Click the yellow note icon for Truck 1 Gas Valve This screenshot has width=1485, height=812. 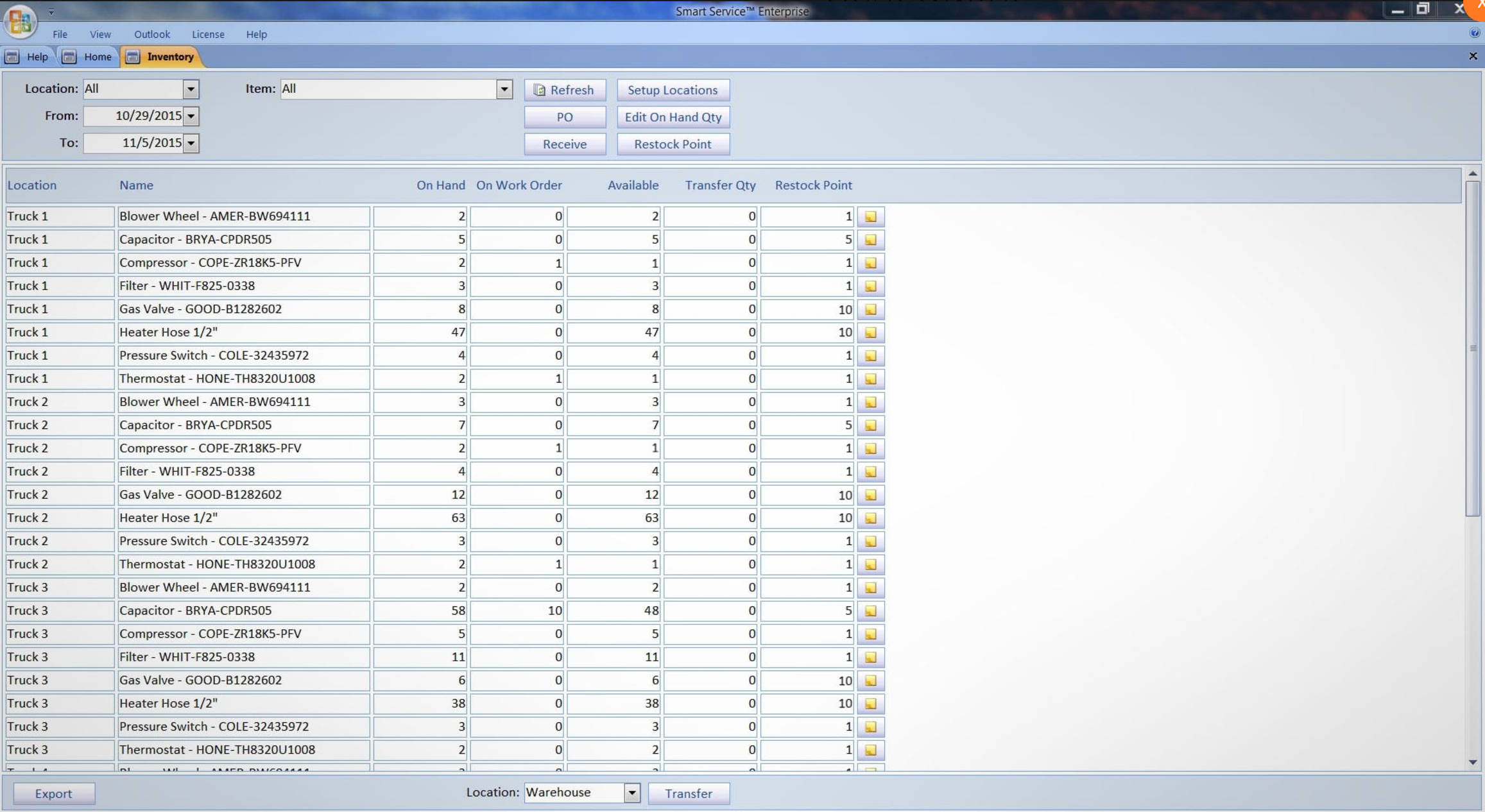pyautogui.click(x=870, y=310)
